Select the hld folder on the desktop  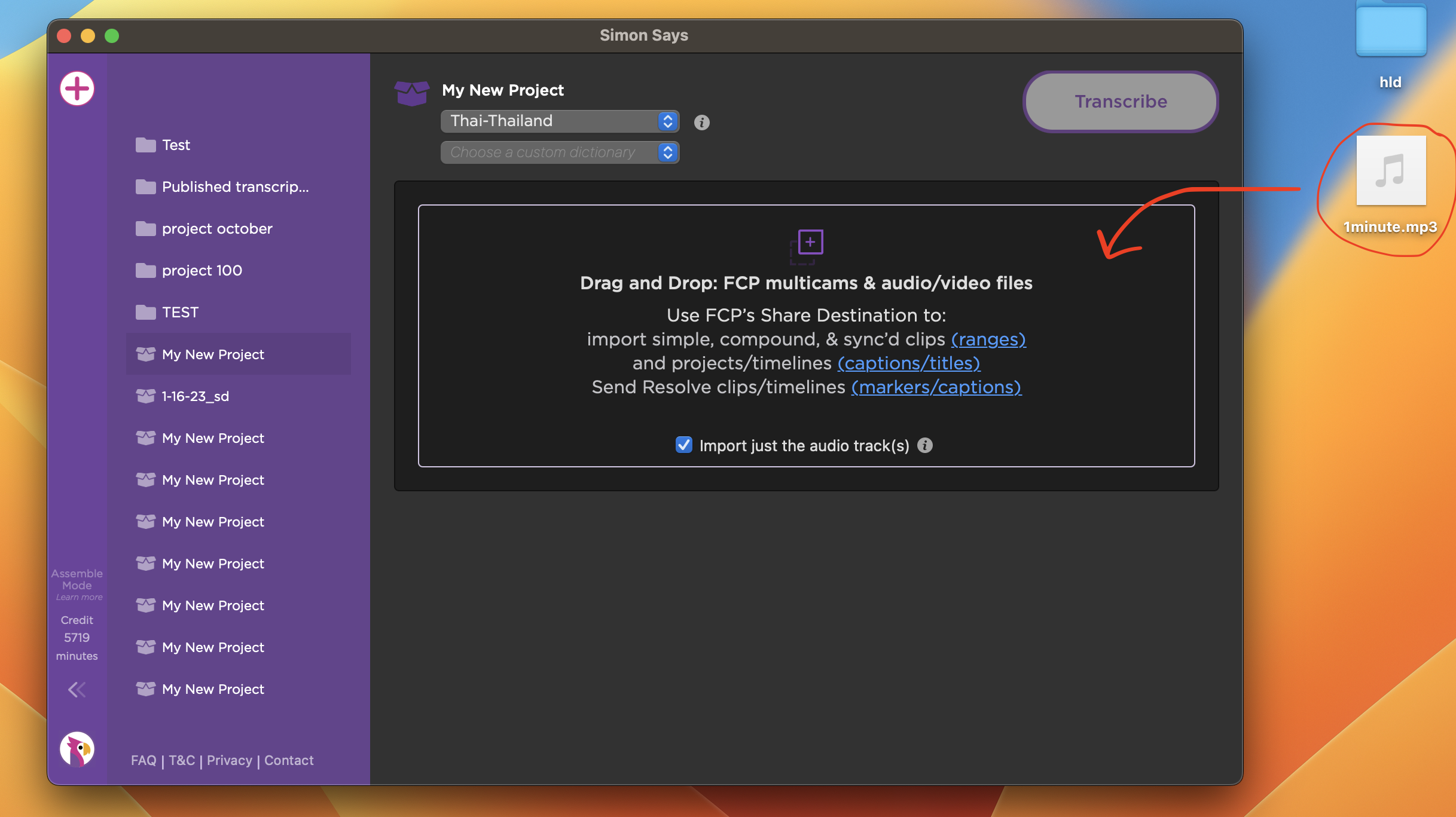(x=1391, y=44)
